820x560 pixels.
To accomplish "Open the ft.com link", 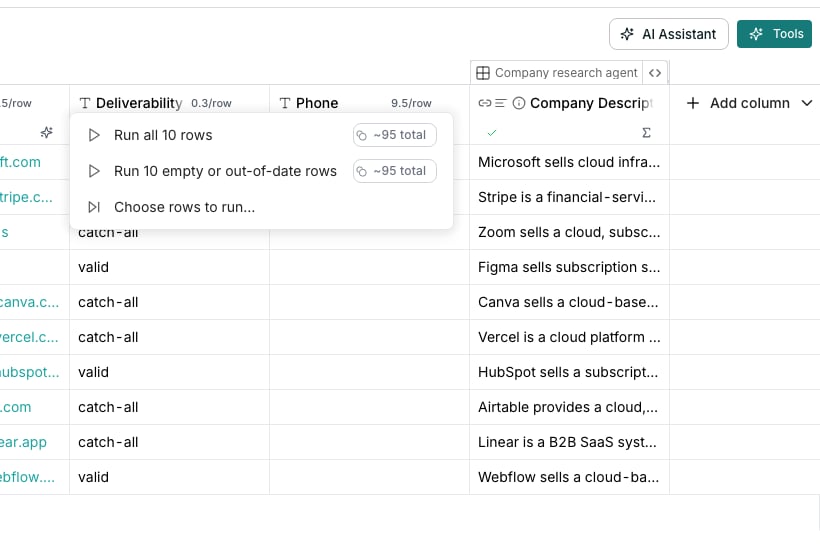I will click(x=20, y=162).
